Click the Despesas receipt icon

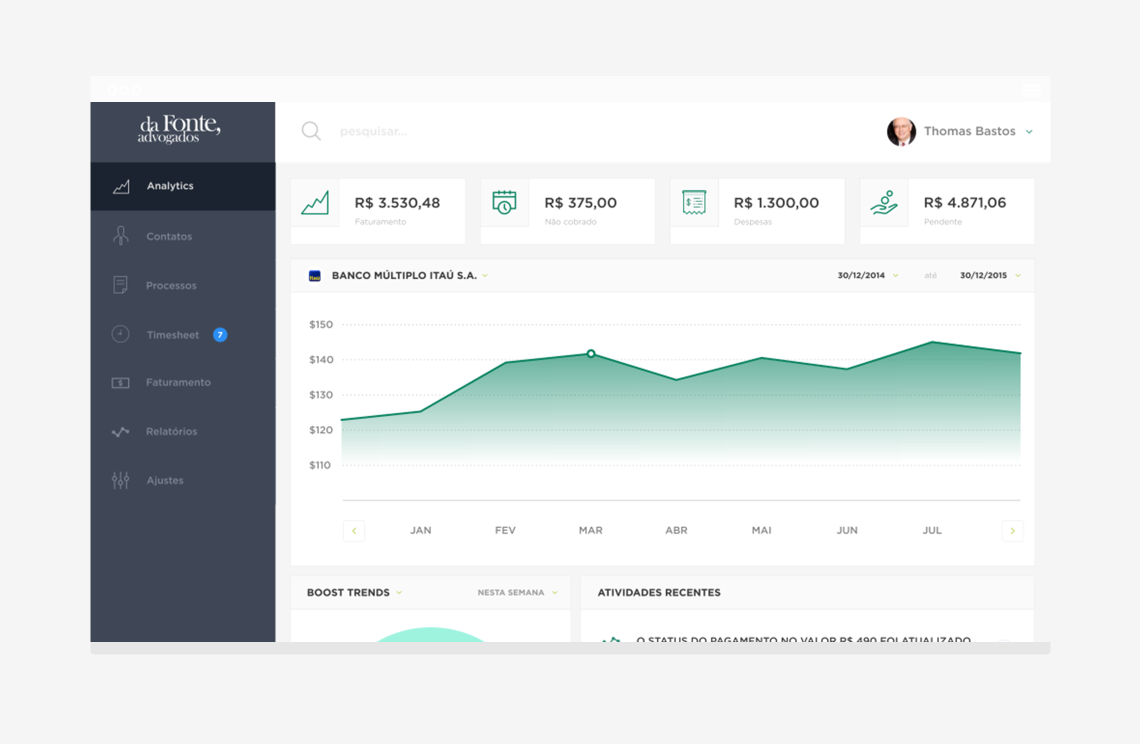click(x=694, y=203)
